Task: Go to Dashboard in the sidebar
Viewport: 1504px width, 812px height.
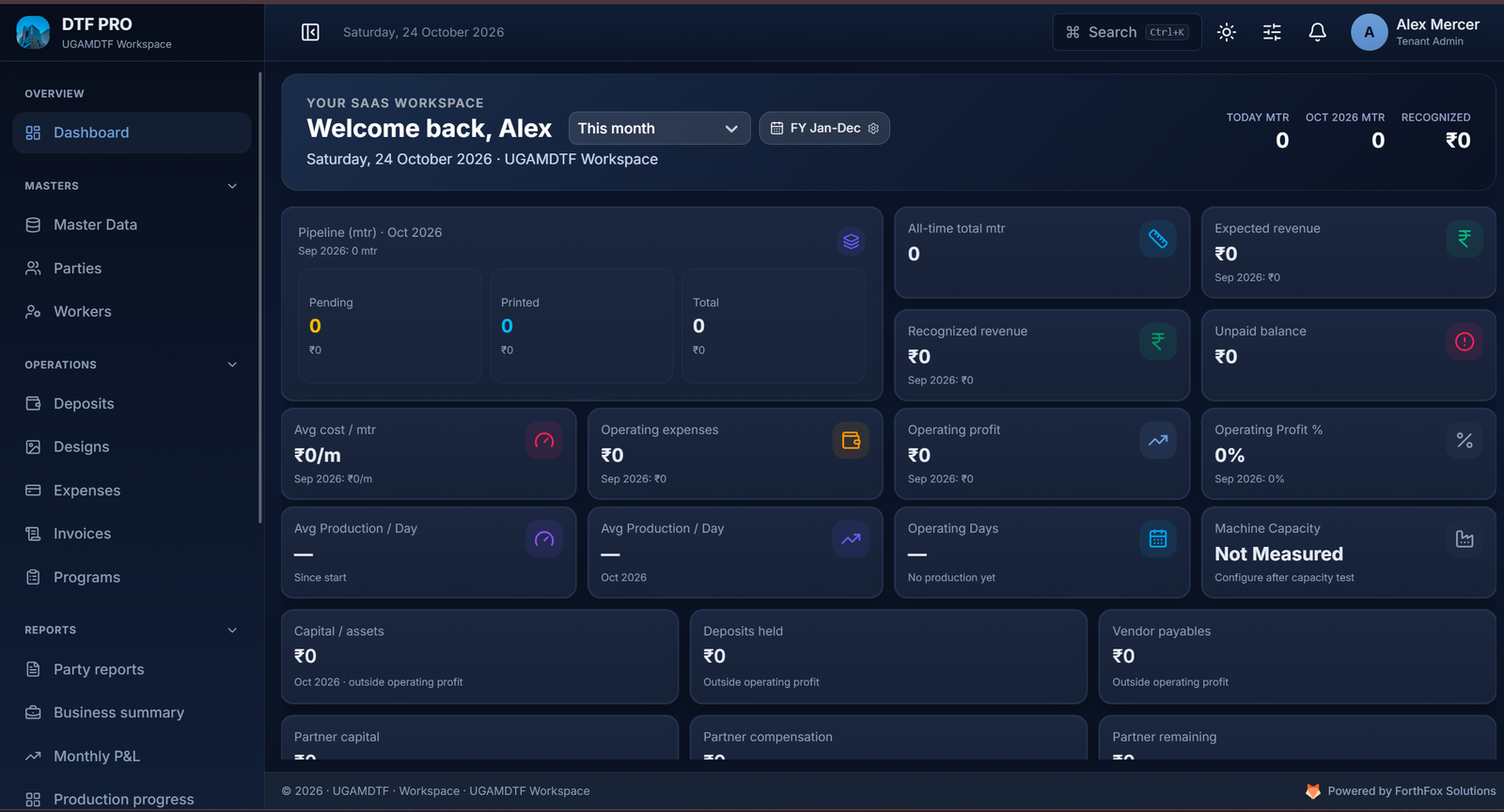Action: point(132,133)
